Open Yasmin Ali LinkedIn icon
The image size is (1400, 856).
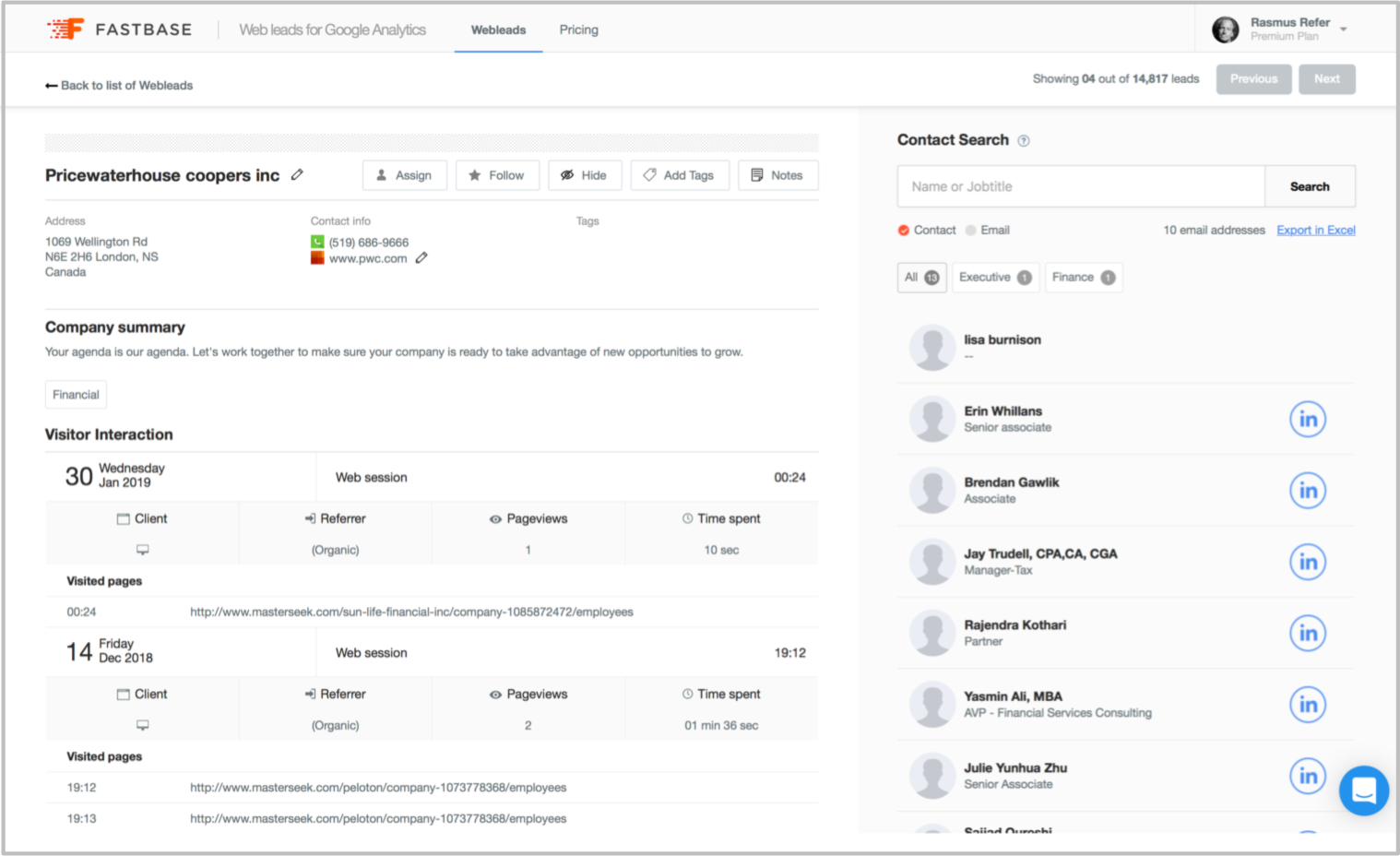pos(1308,705)
